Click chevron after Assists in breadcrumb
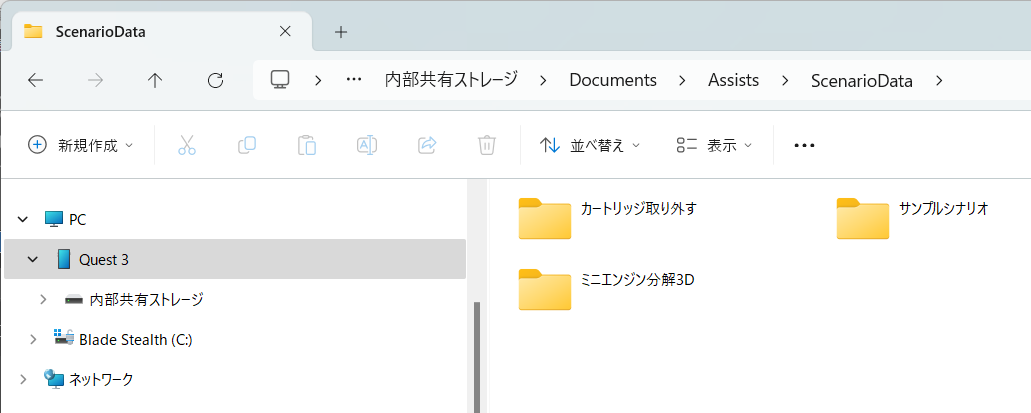This screenshot has width=1031, height=413. pos(784,80)
